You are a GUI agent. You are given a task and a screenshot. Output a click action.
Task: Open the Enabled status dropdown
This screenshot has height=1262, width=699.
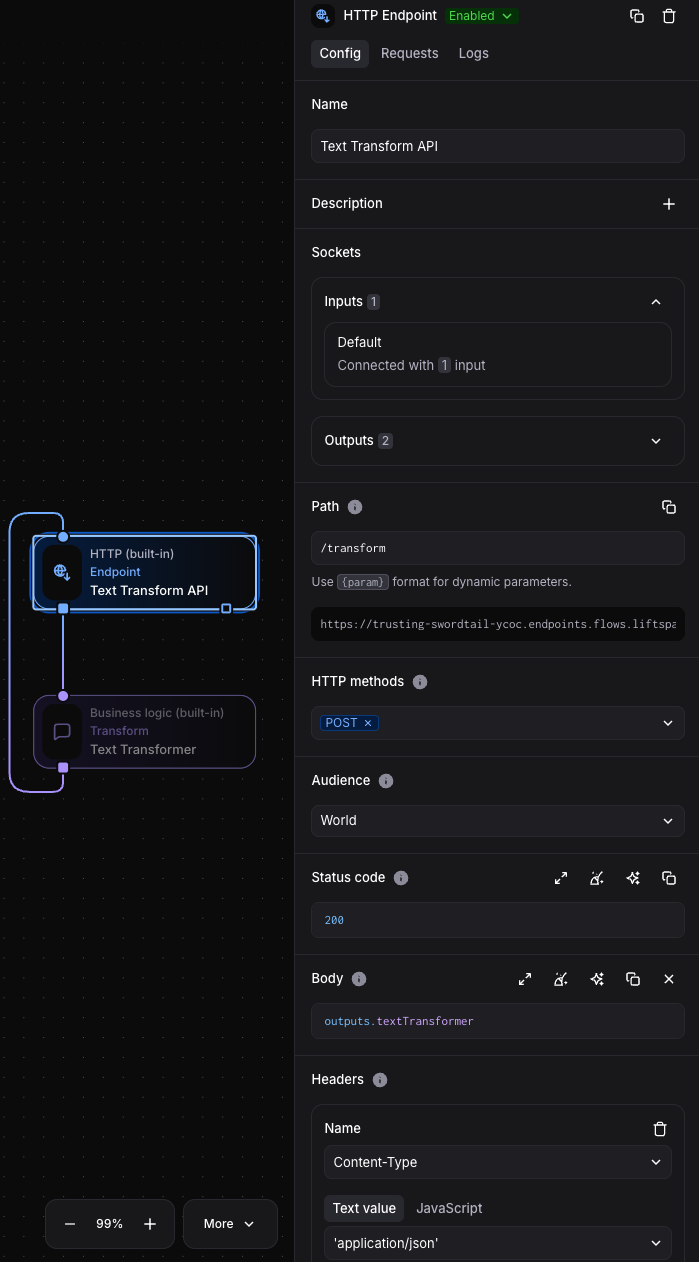coord(481,16)
